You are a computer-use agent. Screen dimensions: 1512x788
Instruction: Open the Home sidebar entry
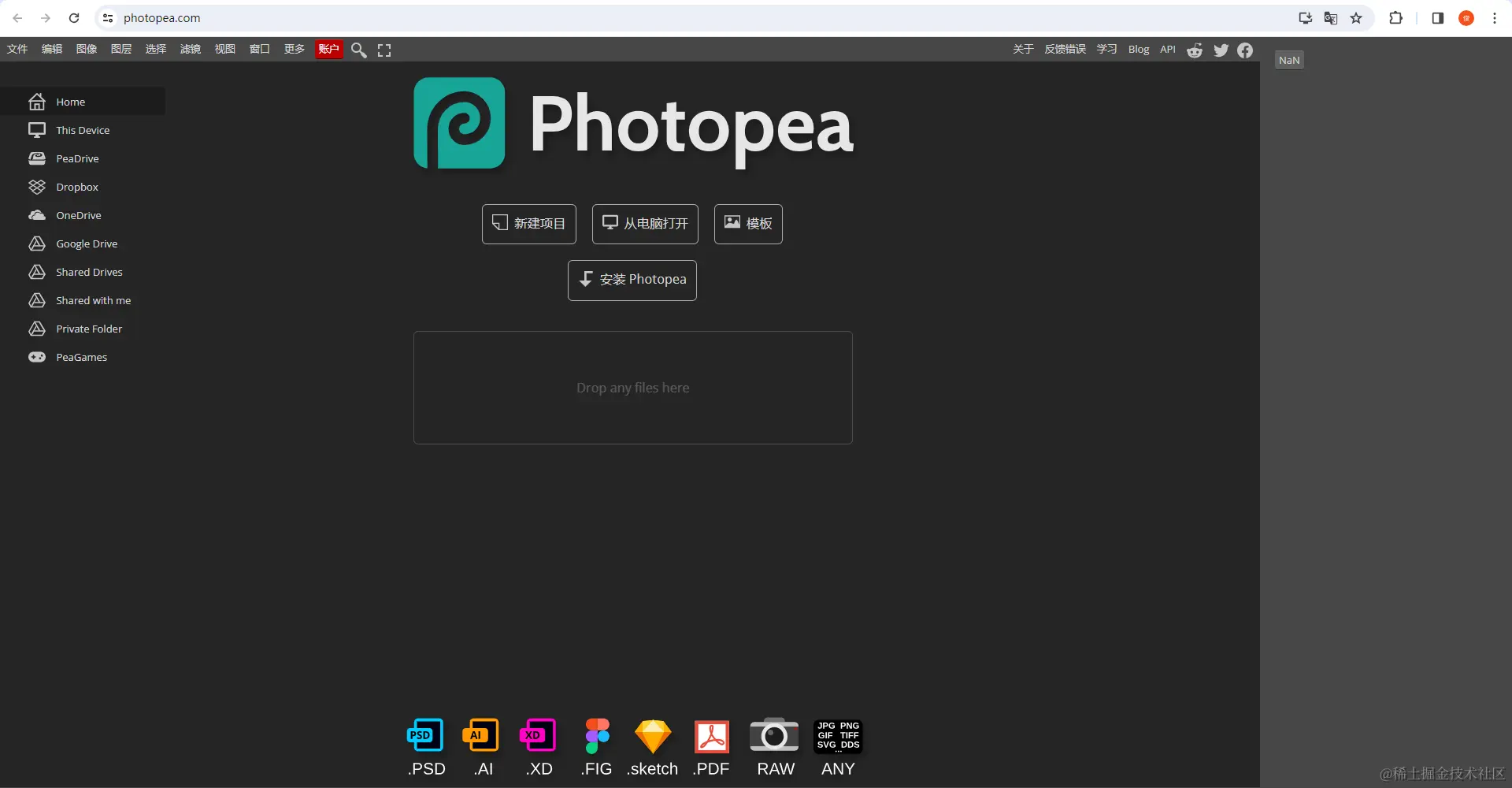83,102
